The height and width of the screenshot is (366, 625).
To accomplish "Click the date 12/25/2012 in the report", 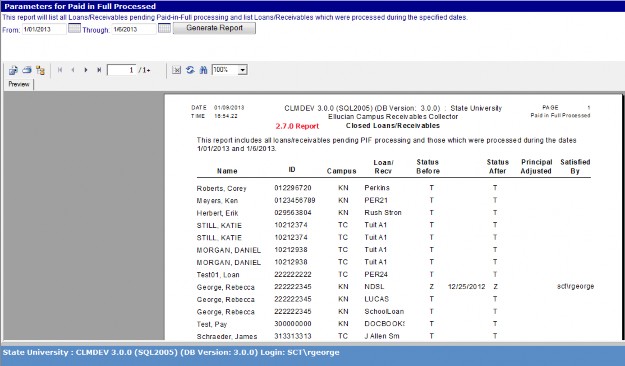I will tap(466, 287).
